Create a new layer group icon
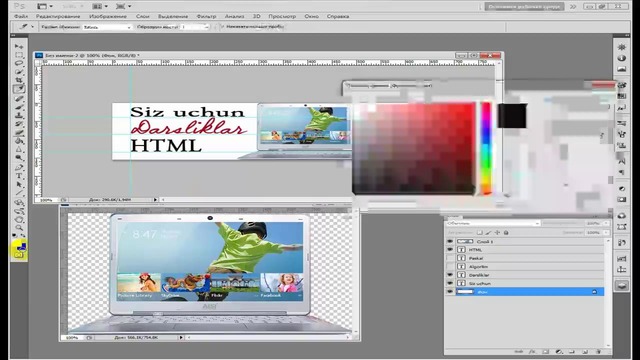The width and height of the screenshot is (640, 360). [x=572, y=351]
